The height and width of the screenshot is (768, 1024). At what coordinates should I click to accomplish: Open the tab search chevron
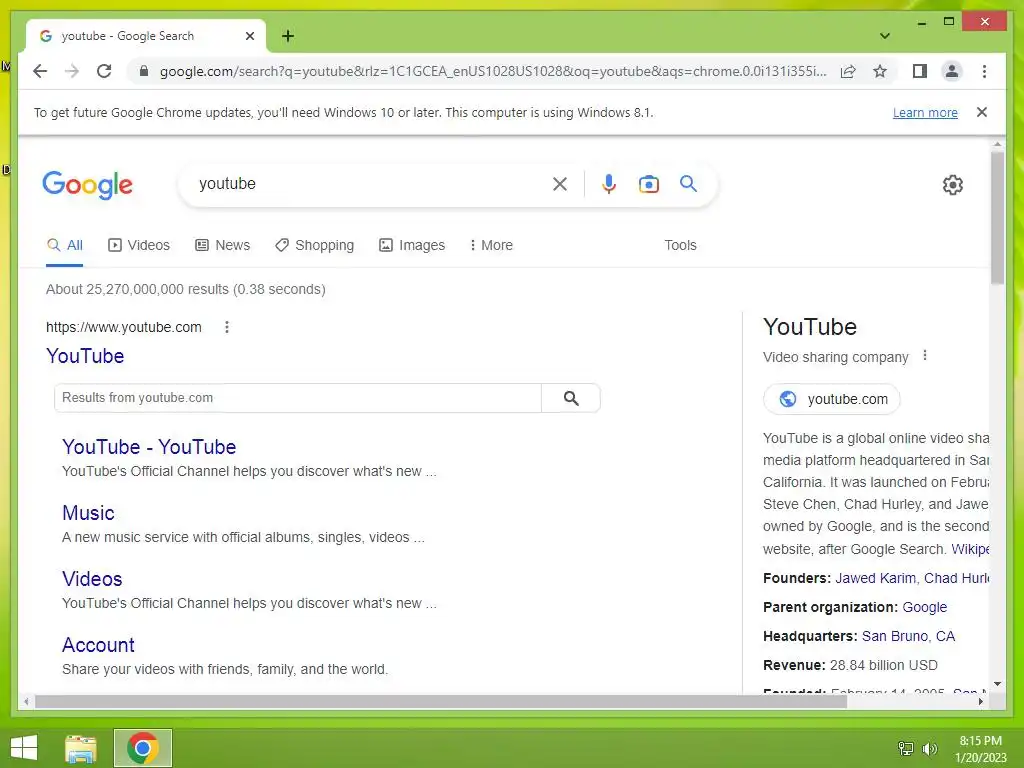tap(884, 36)
